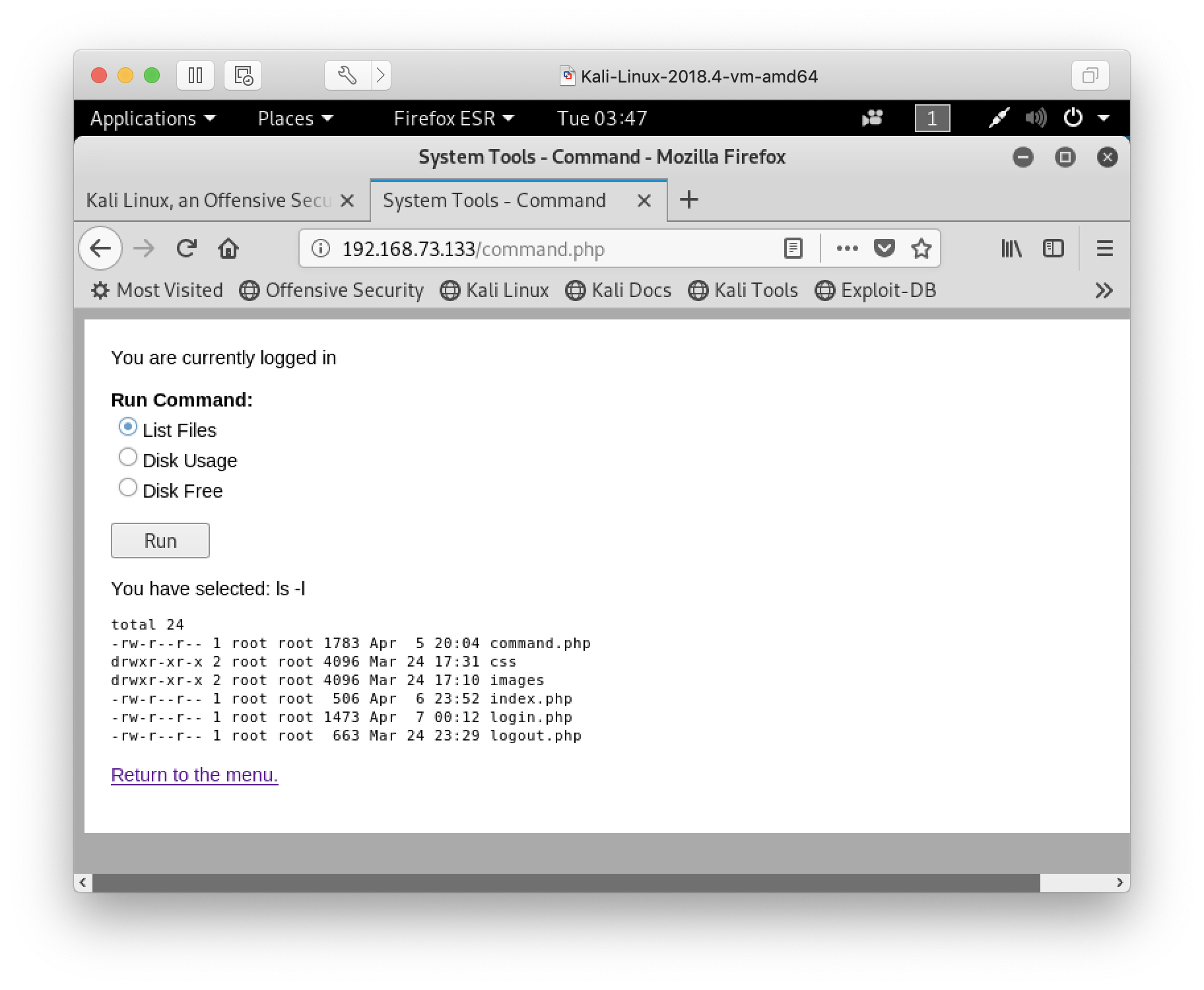The height and width of the screenshot is (990, 1204).
Task: Go back to the previous page
Action: [100, 249]
